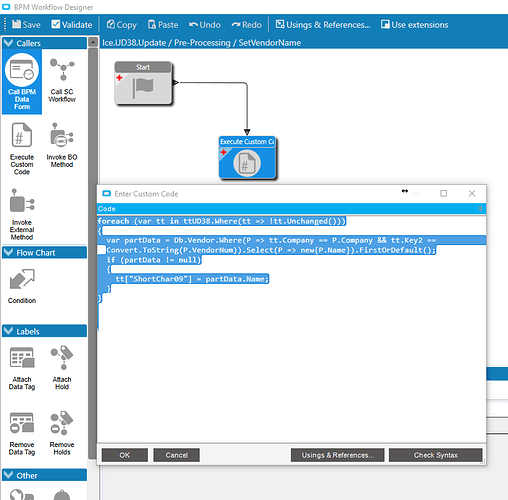The width and height of the screenshot is (508, 500).
Task: Collapse the Flow Chart section
Action: click(44, 253)
